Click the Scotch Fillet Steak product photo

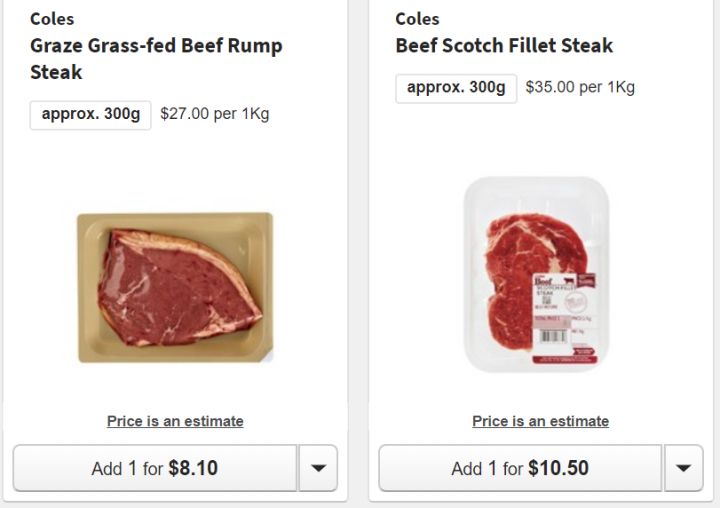tap(536, 274)
